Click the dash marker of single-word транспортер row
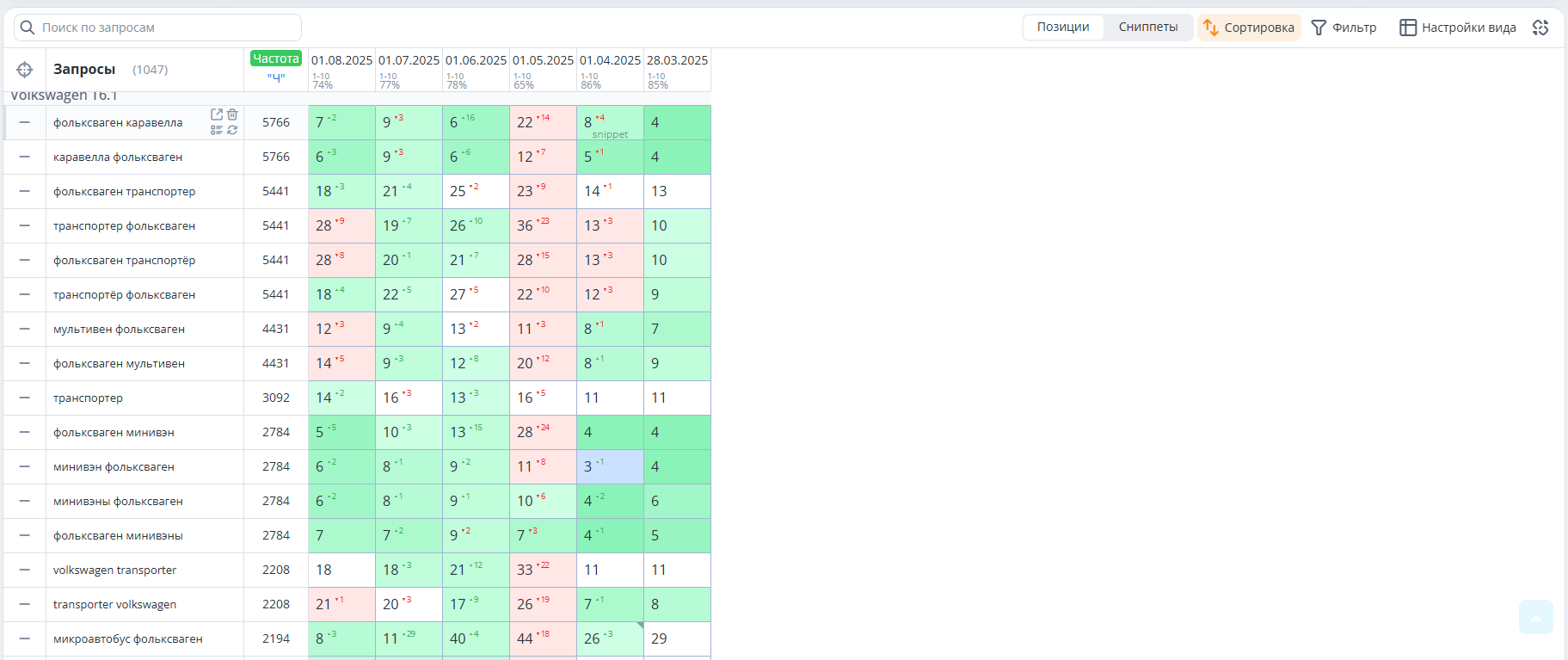 tap(25, 398)
